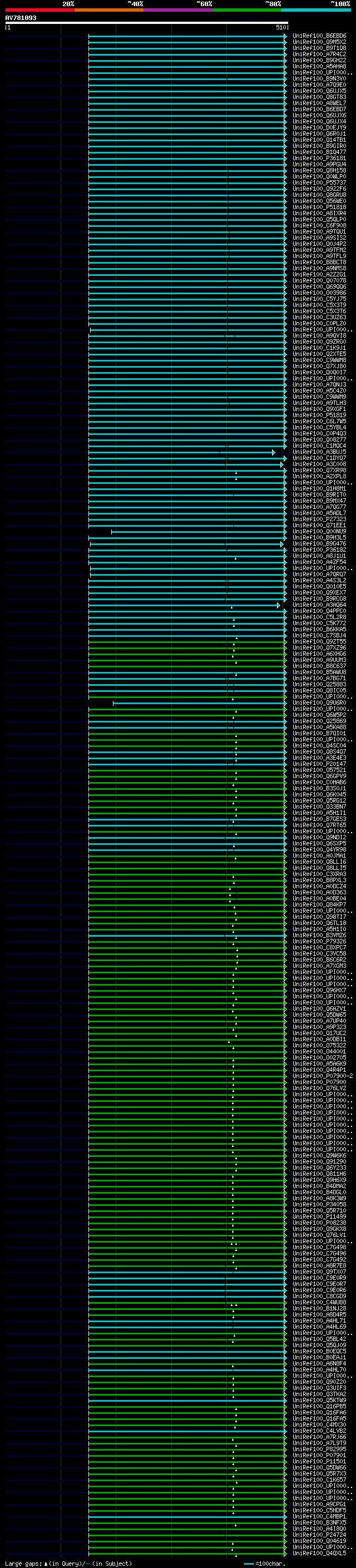Open hit UniRef100_B9T1Q8
Screen dimensions: 356x1568
tap(319, 48)
